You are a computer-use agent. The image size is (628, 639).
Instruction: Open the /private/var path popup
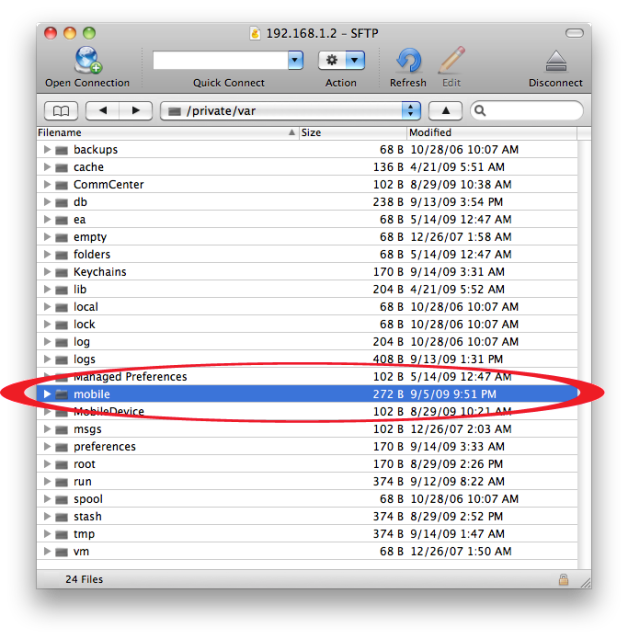291,111
